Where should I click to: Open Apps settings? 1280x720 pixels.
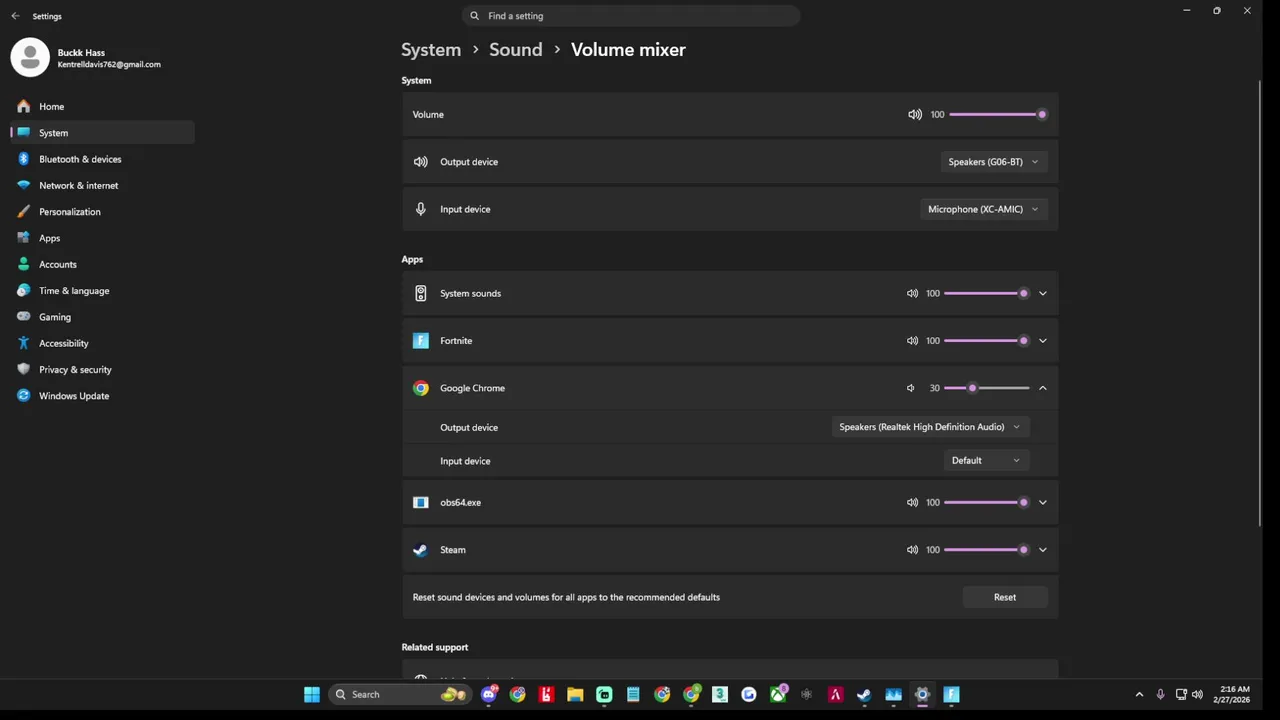(102, 238)
